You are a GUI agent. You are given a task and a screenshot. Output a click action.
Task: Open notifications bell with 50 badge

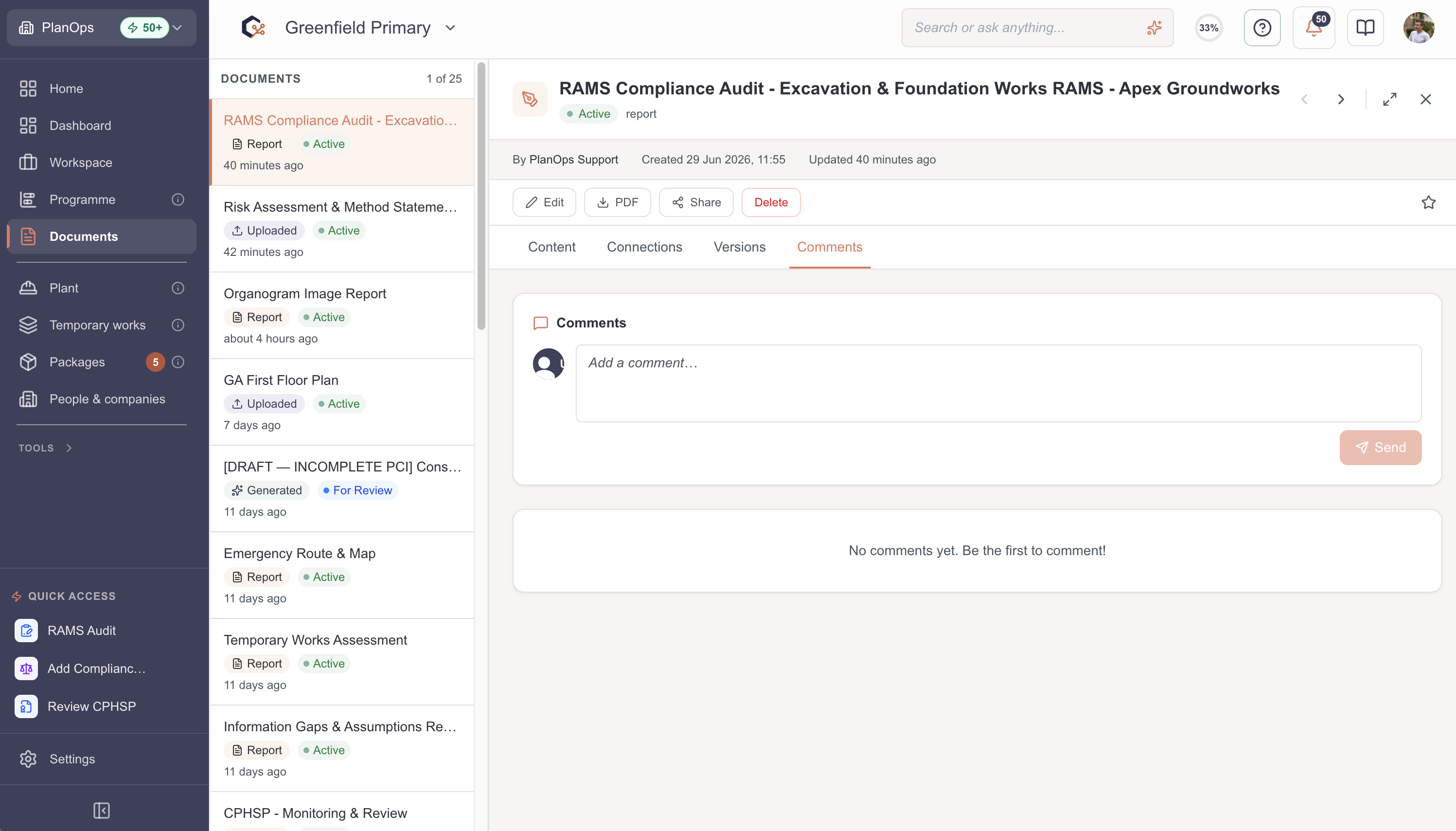click(1314, 27)
